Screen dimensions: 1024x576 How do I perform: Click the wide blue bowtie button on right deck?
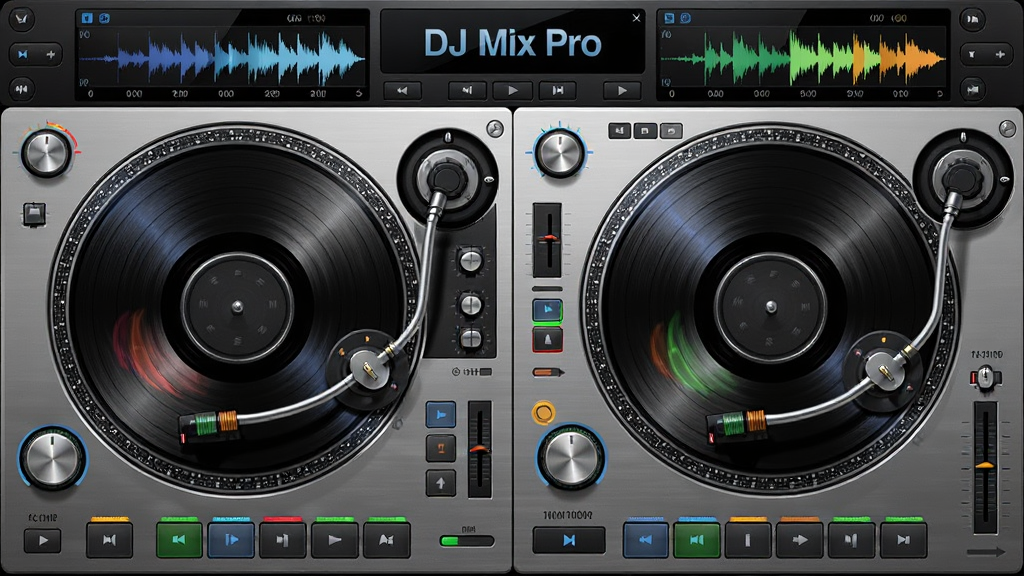tap(569, 540)
